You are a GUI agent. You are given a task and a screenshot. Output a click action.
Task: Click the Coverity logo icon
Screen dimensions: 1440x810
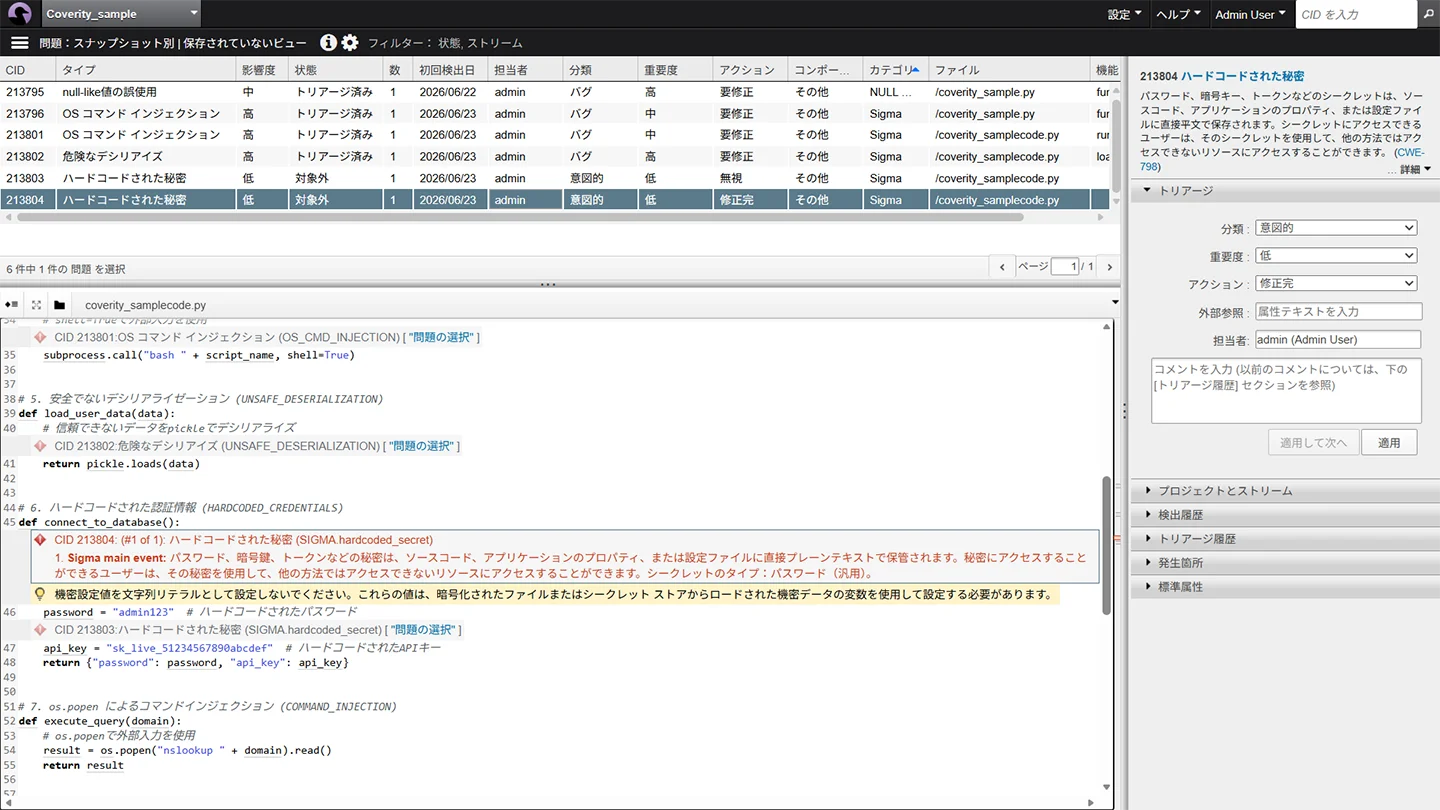click(19, 14)
